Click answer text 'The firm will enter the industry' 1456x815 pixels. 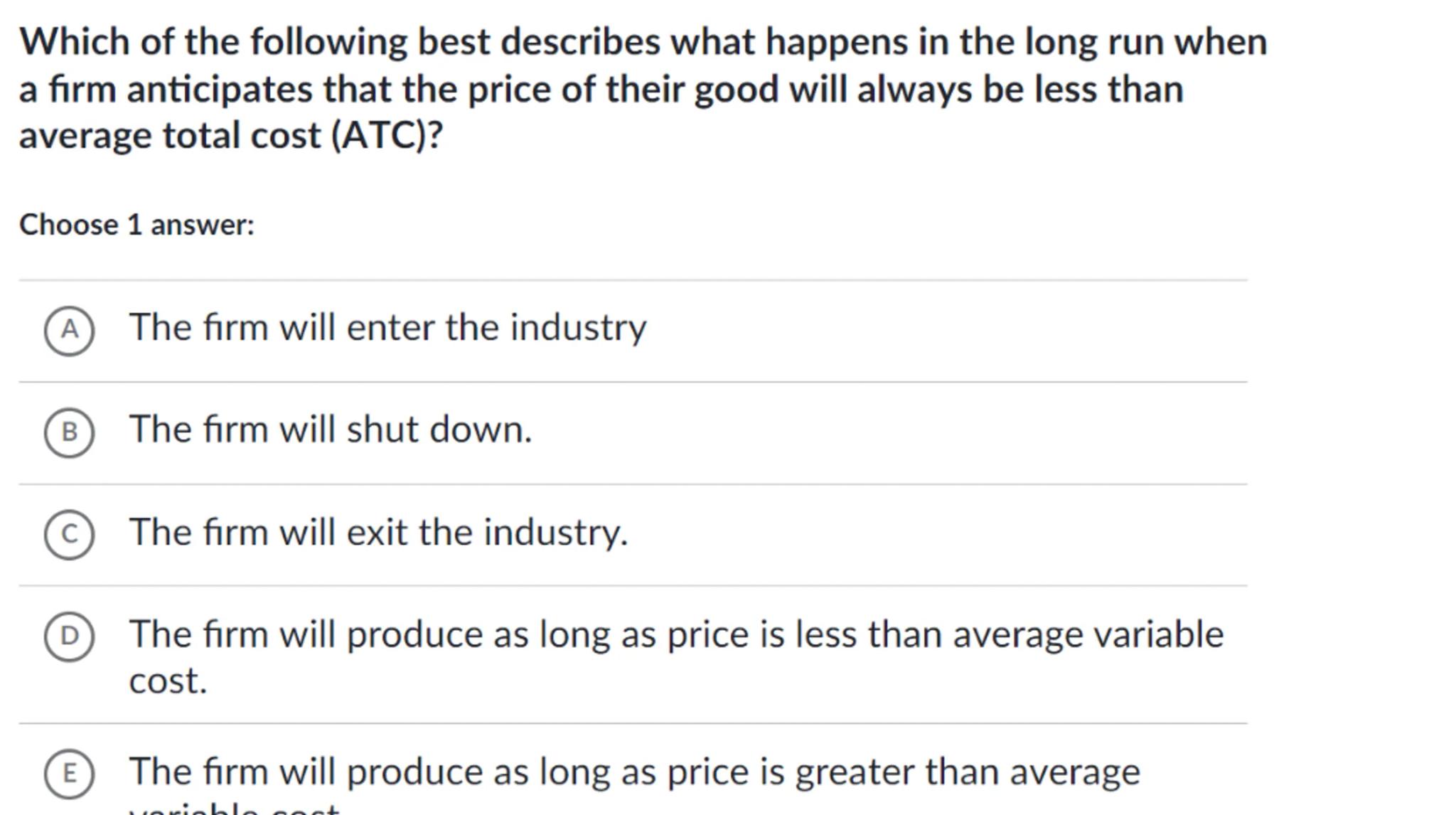tap(387, 328)
